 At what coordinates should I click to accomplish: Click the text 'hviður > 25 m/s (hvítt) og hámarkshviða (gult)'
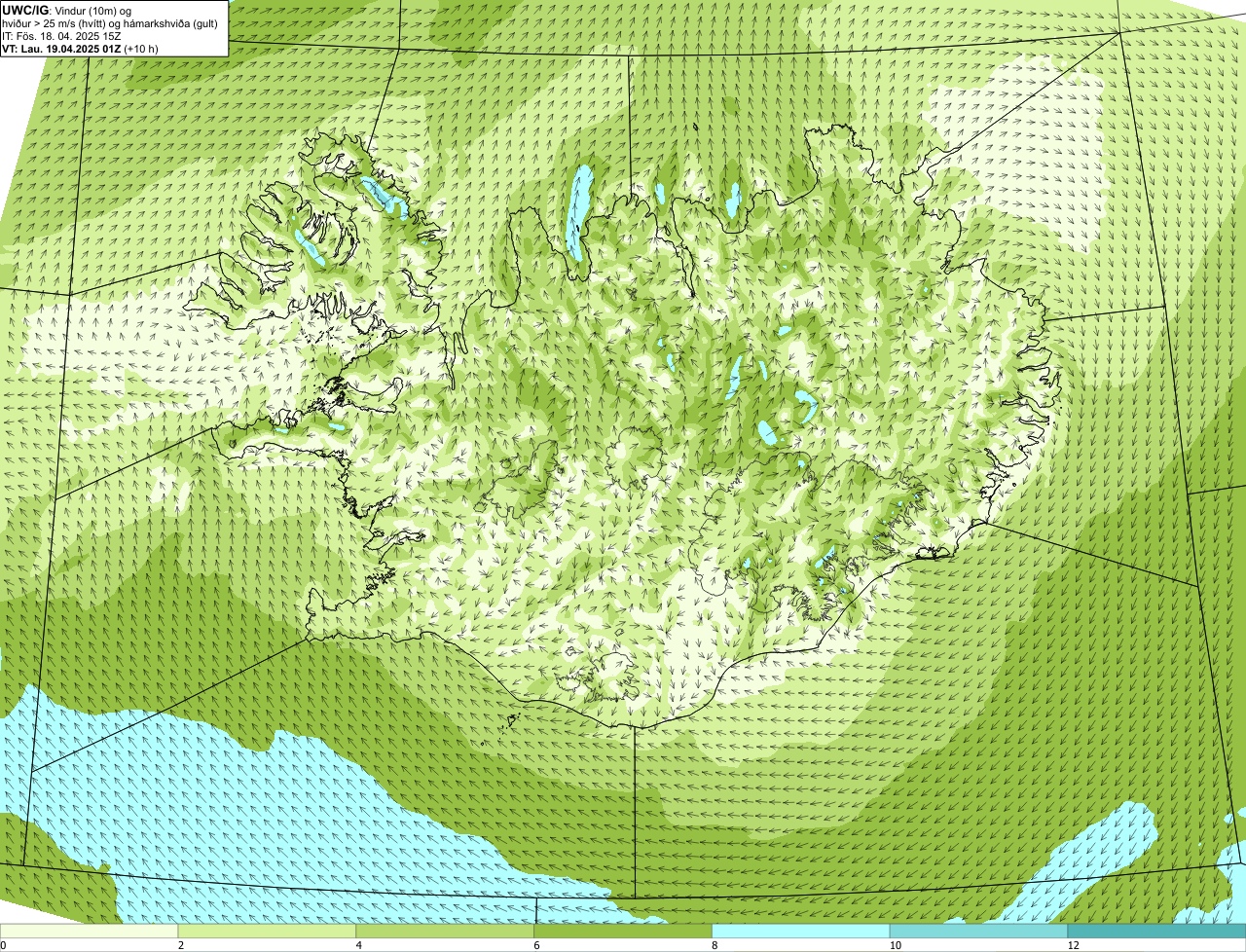(110, 23)
